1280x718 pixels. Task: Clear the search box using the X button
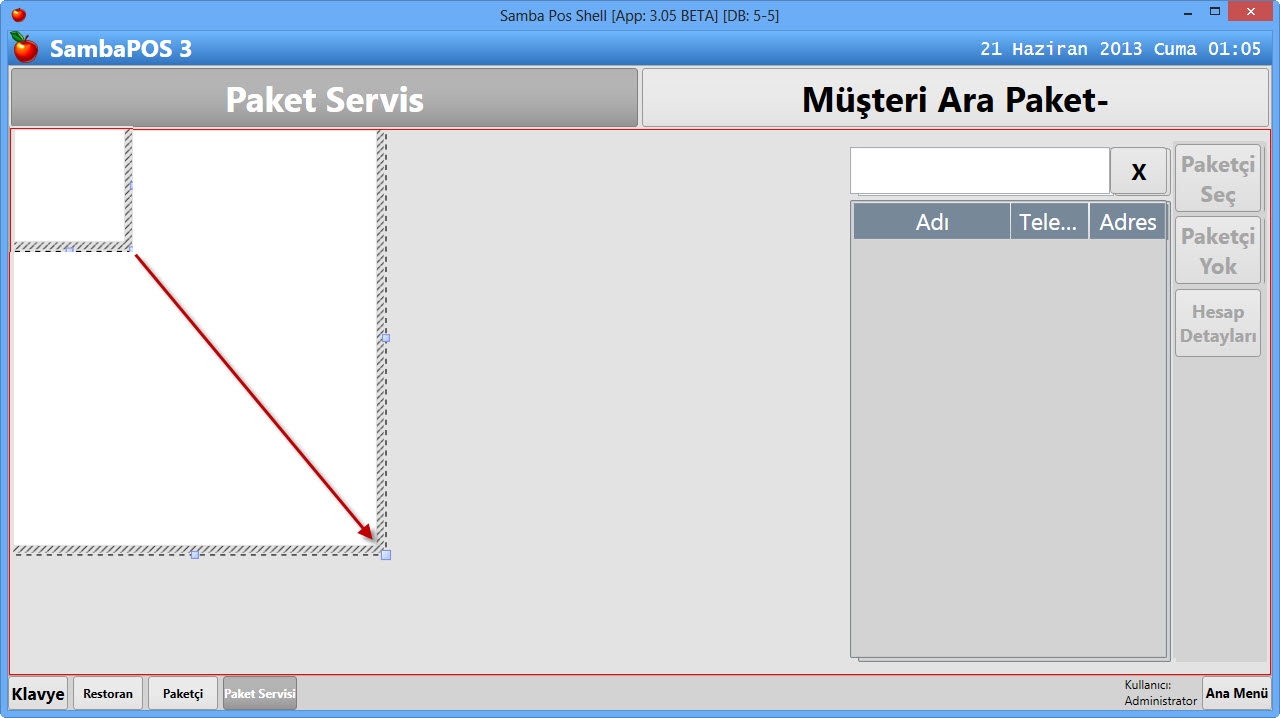tap(1138, 170)
